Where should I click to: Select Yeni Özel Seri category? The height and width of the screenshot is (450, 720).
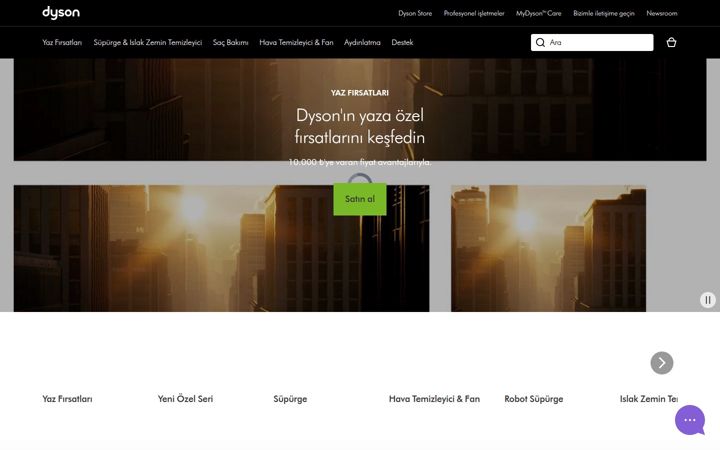(x=185, y=399)
